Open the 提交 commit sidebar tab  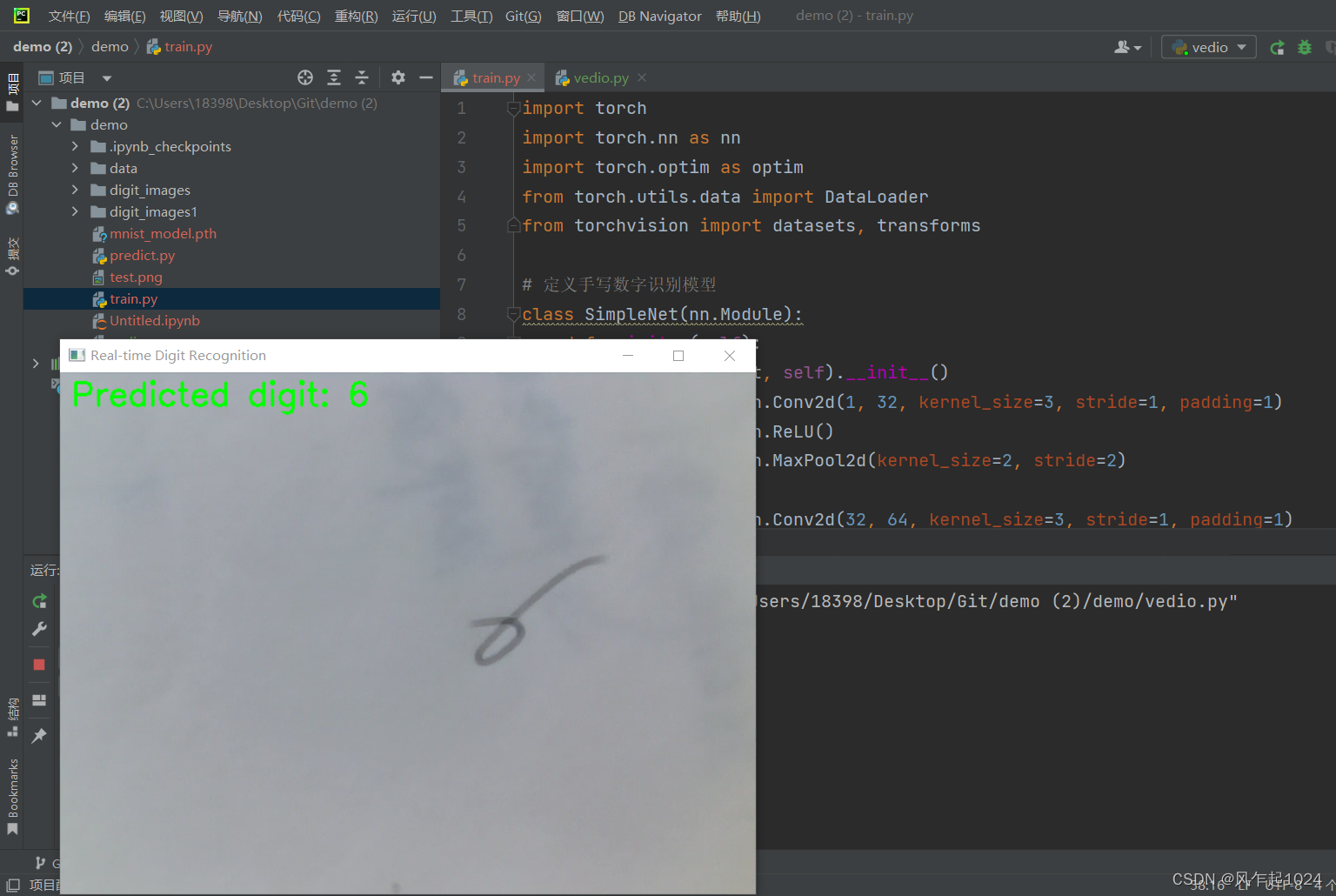12,256
